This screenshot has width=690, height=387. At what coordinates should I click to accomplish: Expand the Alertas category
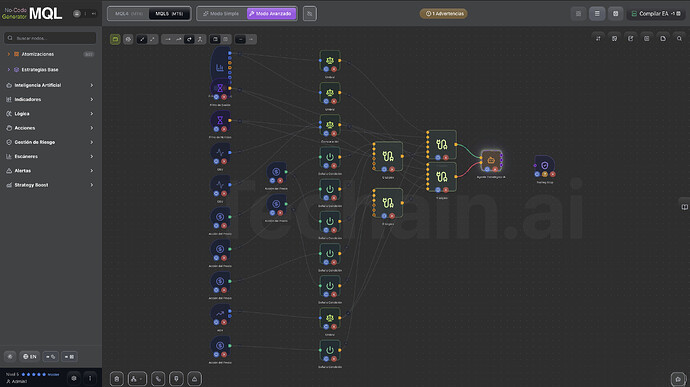coord(50,171)
